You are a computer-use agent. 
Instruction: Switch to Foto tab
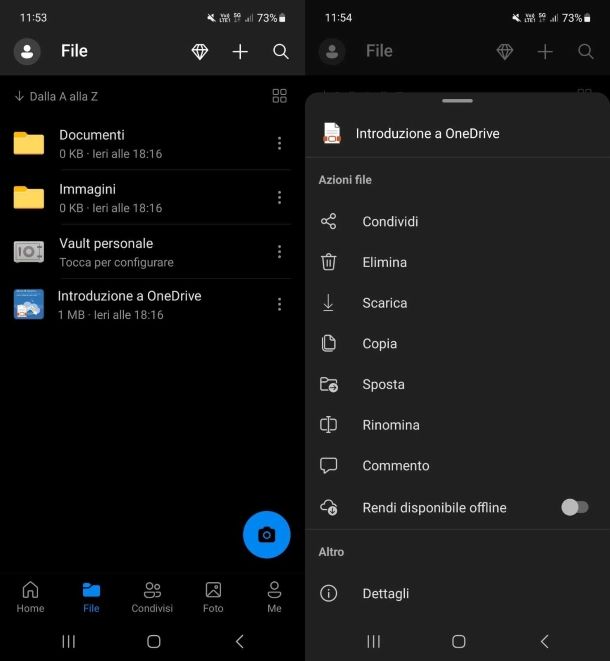point(213,597)
